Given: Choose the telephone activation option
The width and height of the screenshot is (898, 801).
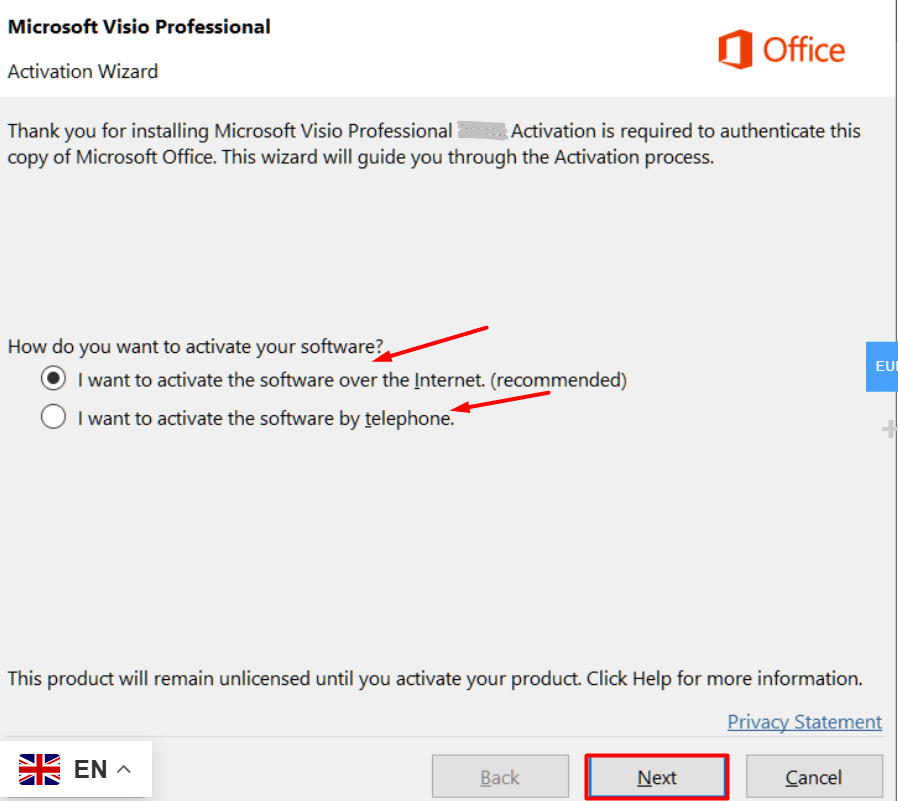Looking at the screenshot, I should point(53,416).
